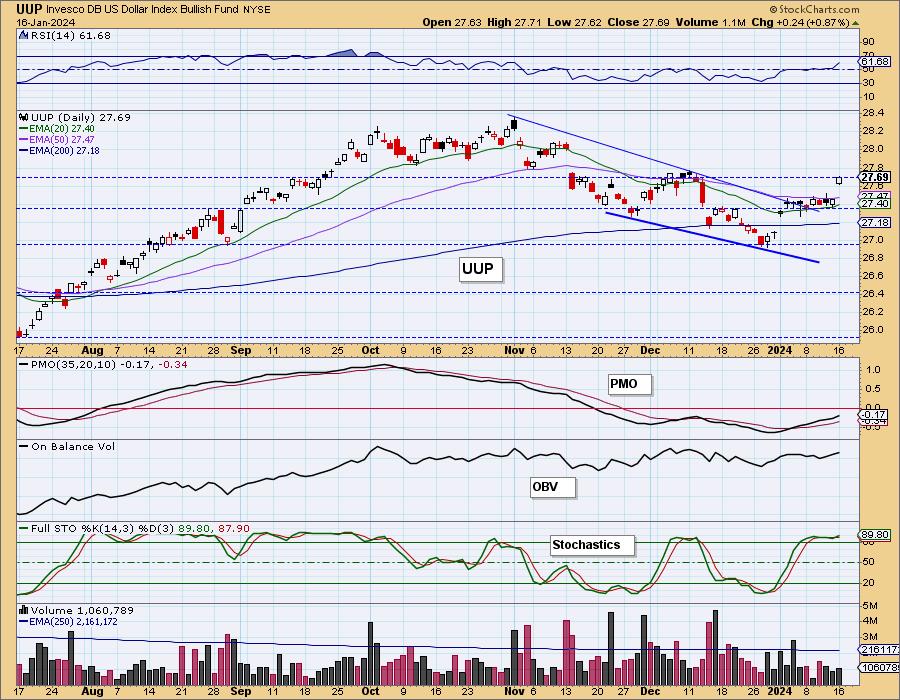Click the UUP (Daily) 27.69 legend text
This screenshot has height=700, width=900.
click(x=80, y=117)
